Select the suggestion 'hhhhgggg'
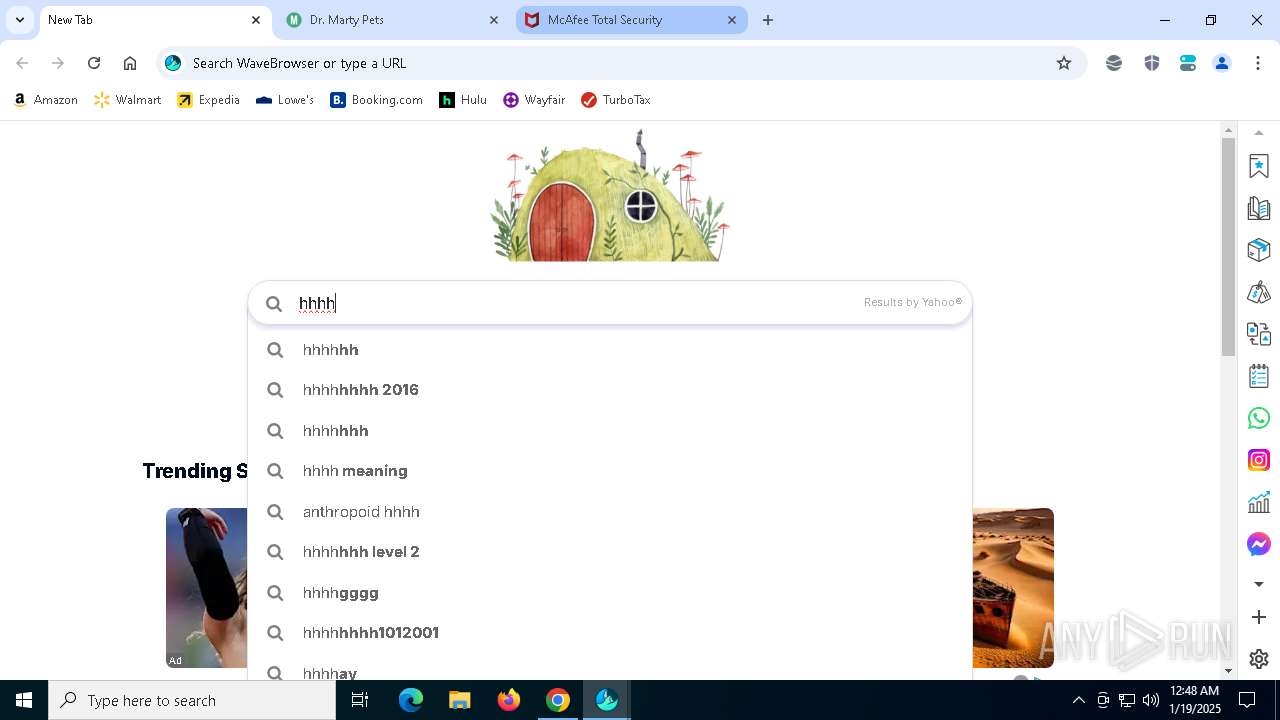This screenshot has height=720, width=1280. pyautogui.click(x=610, y=593)
